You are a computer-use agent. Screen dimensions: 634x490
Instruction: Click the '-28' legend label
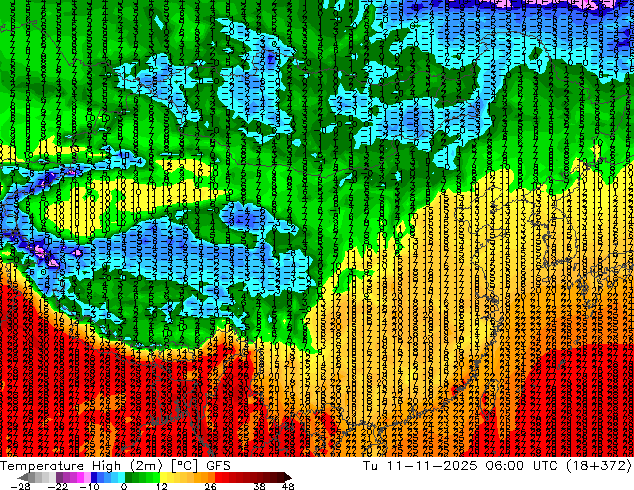[20, 486]
